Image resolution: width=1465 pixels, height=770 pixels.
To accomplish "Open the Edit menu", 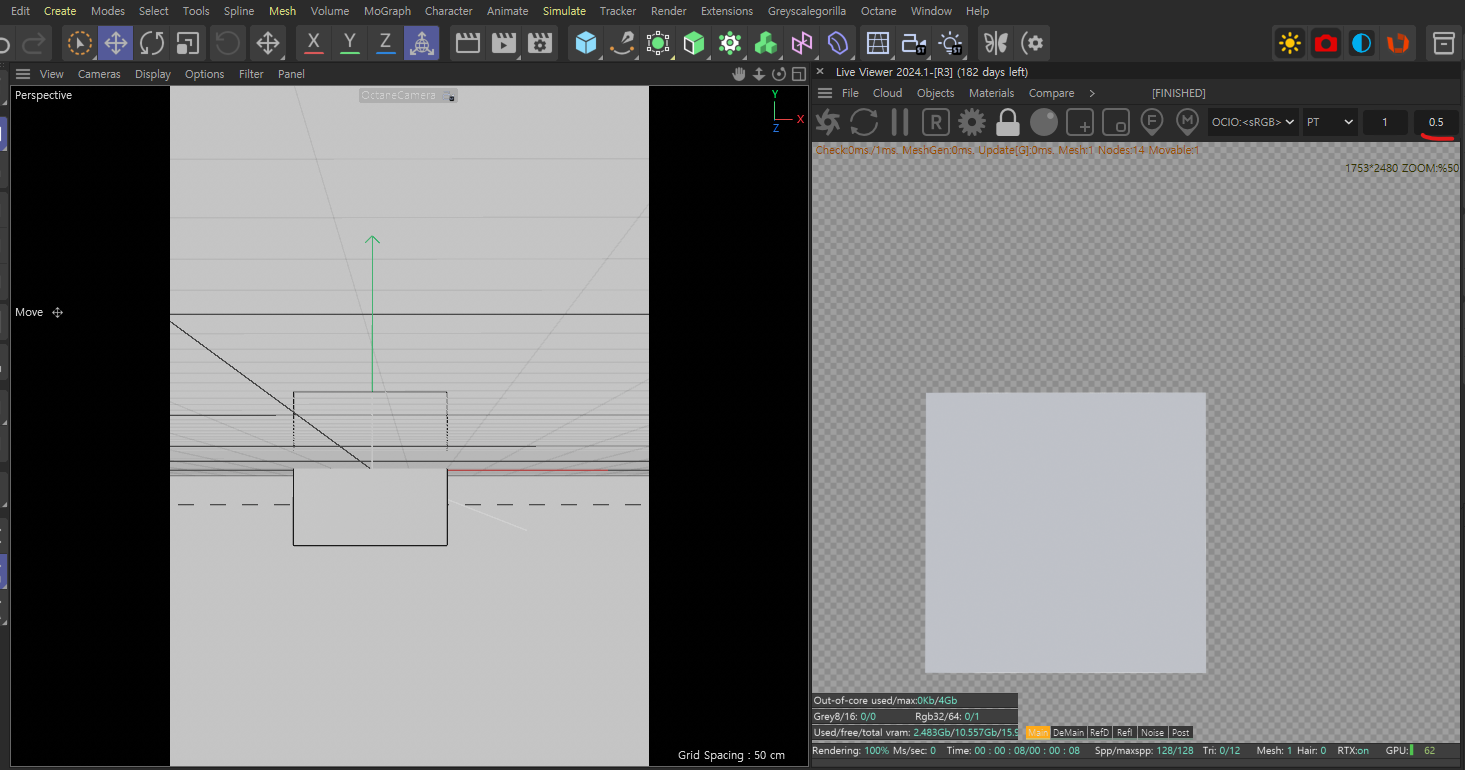I will coord(20,11).
